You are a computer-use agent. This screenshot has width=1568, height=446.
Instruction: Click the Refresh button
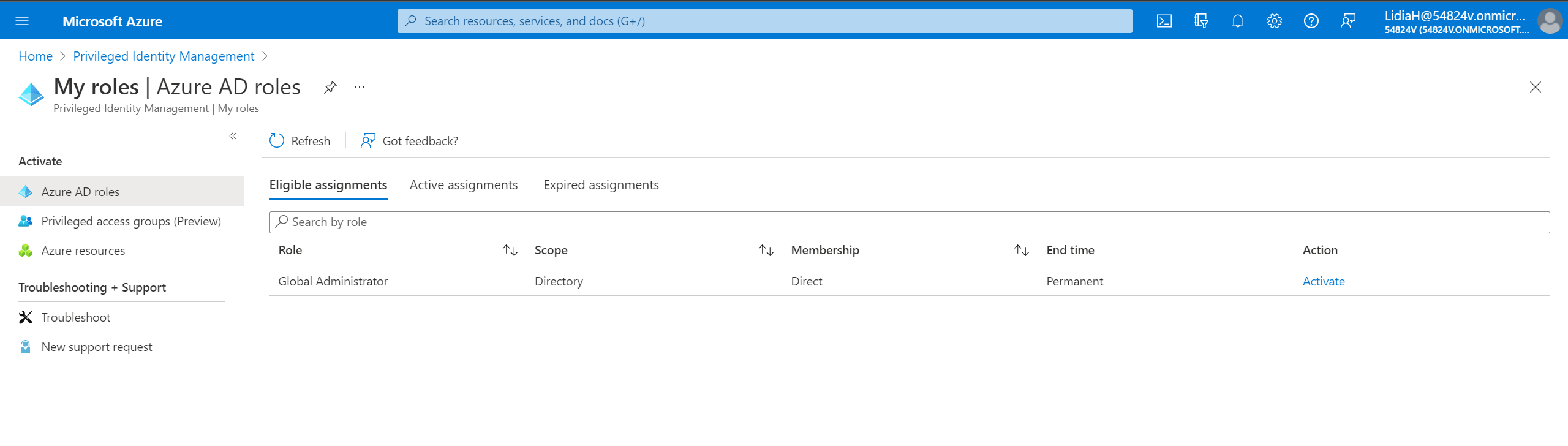pyautogui.click(x=300, y=141)
